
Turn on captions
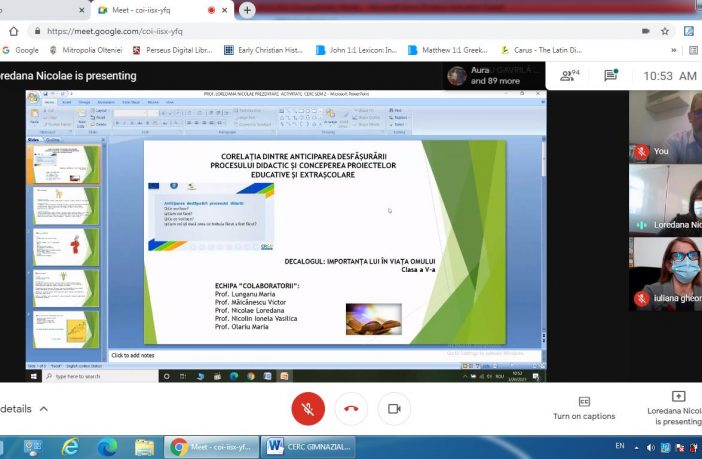pos(584,408)
